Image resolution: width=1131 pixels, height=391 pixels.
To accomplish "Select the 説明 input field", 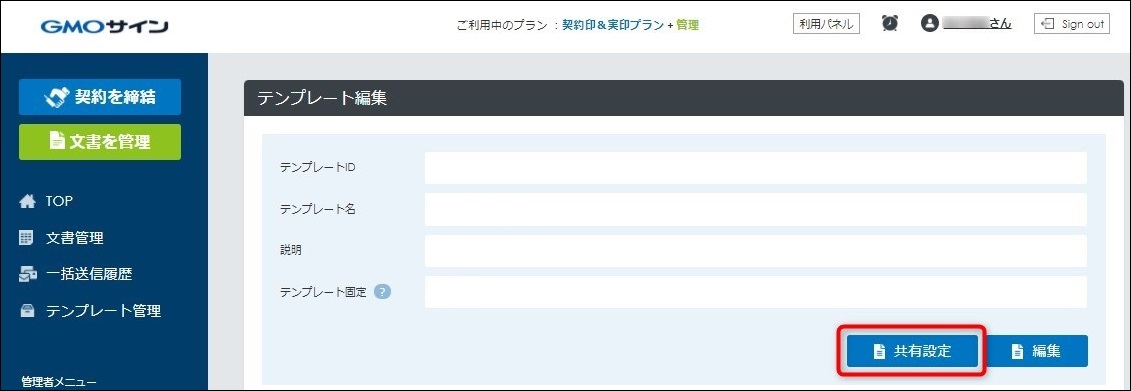I will pos(756,251).
